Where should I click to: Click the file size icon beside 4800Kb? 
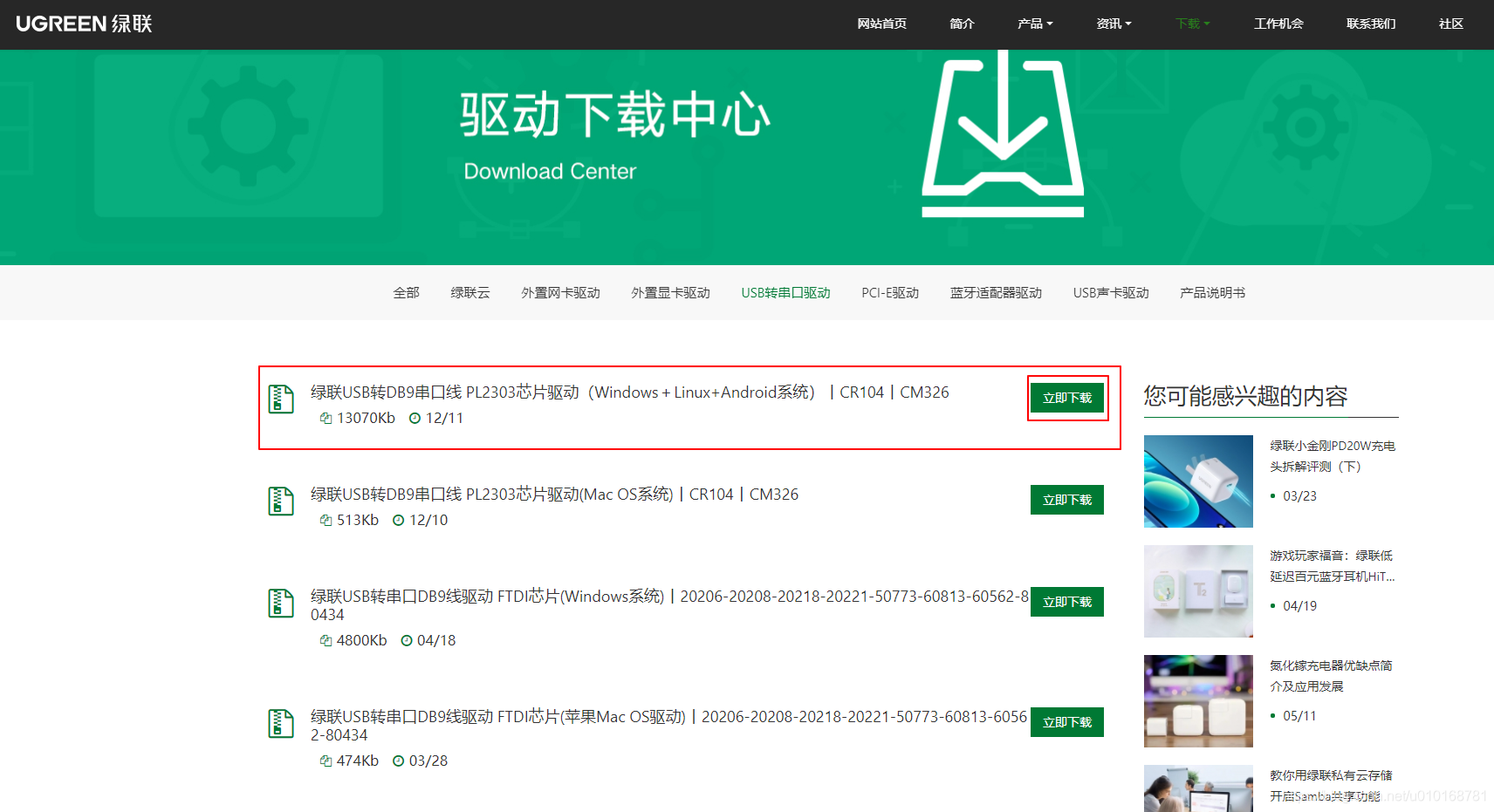(326, 641)
